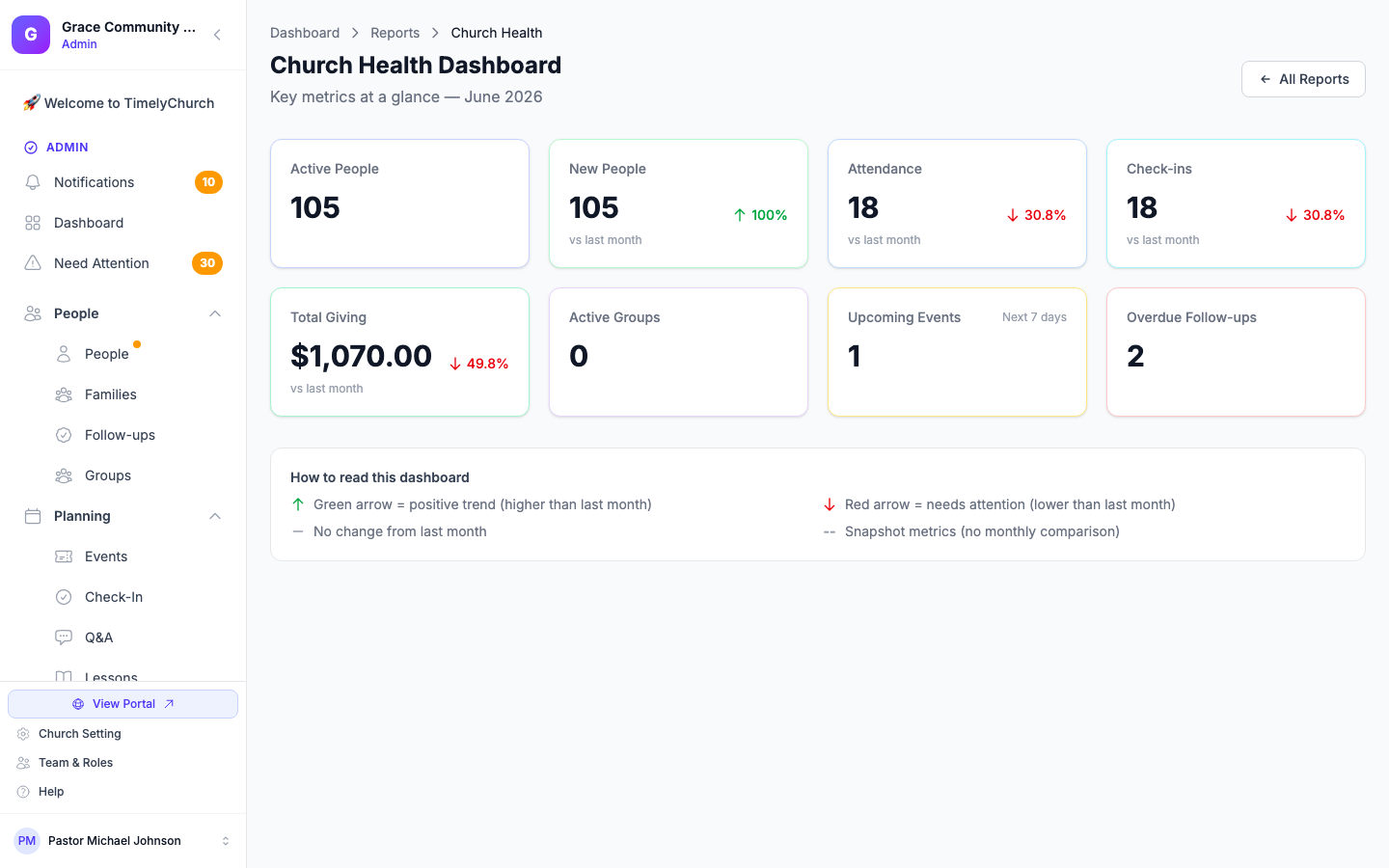The height and width of the screenshot is (868, 1389).
Task: Click the Notifications bell icon
Action: pos(33,182)
